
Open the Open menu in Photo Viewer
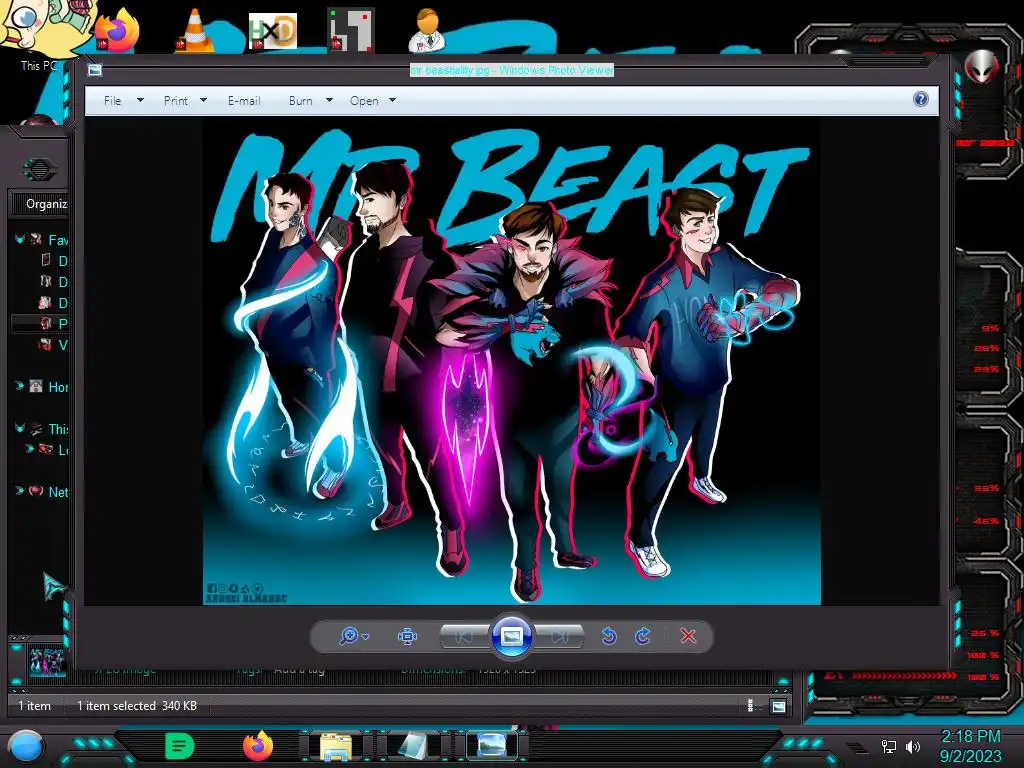[364, 101]
